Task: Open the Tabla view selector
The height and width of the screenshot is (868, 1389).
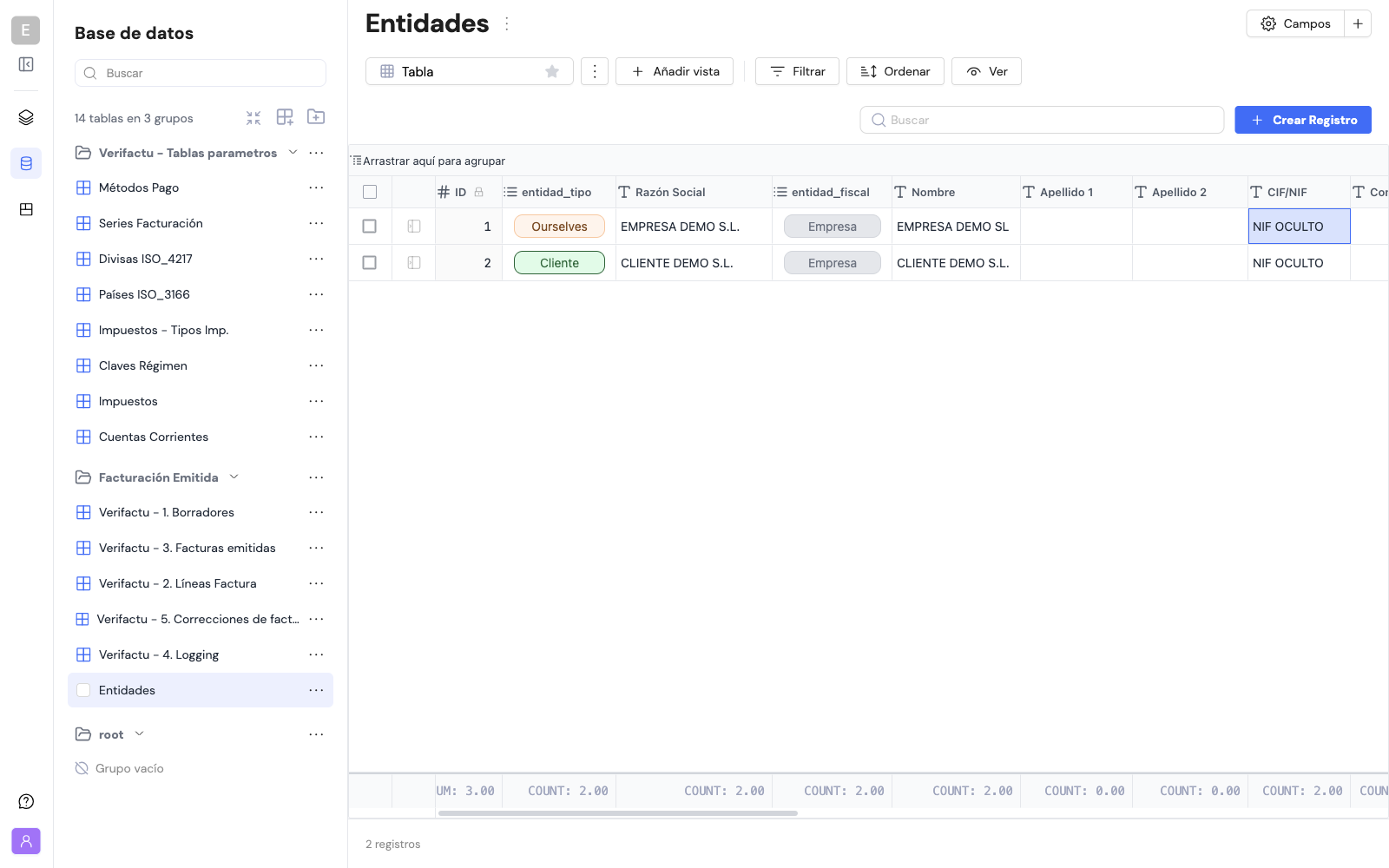Action: point(470,71)
